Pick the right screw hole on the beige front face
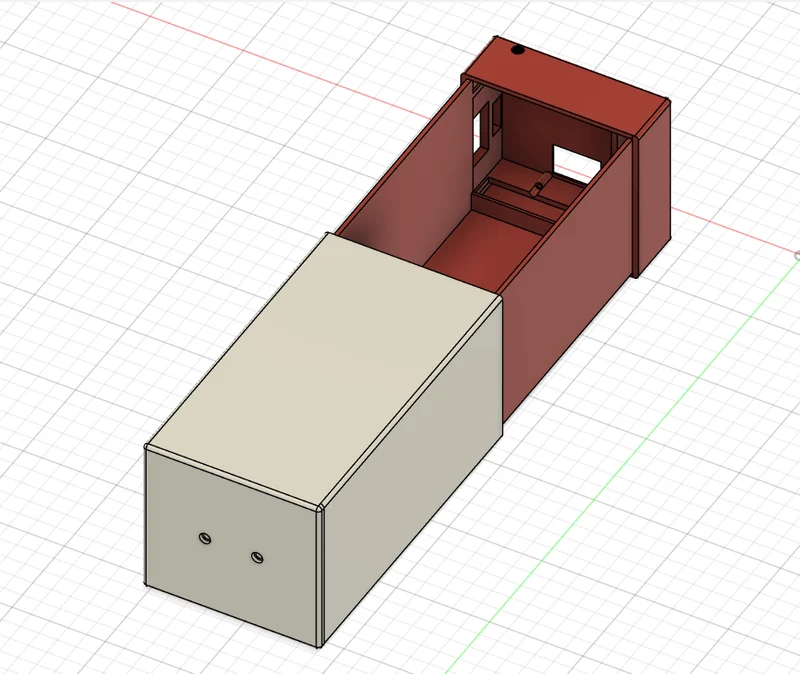Viewport: 800px width, 674px height. pyautogui.click(x=257, y=557)
